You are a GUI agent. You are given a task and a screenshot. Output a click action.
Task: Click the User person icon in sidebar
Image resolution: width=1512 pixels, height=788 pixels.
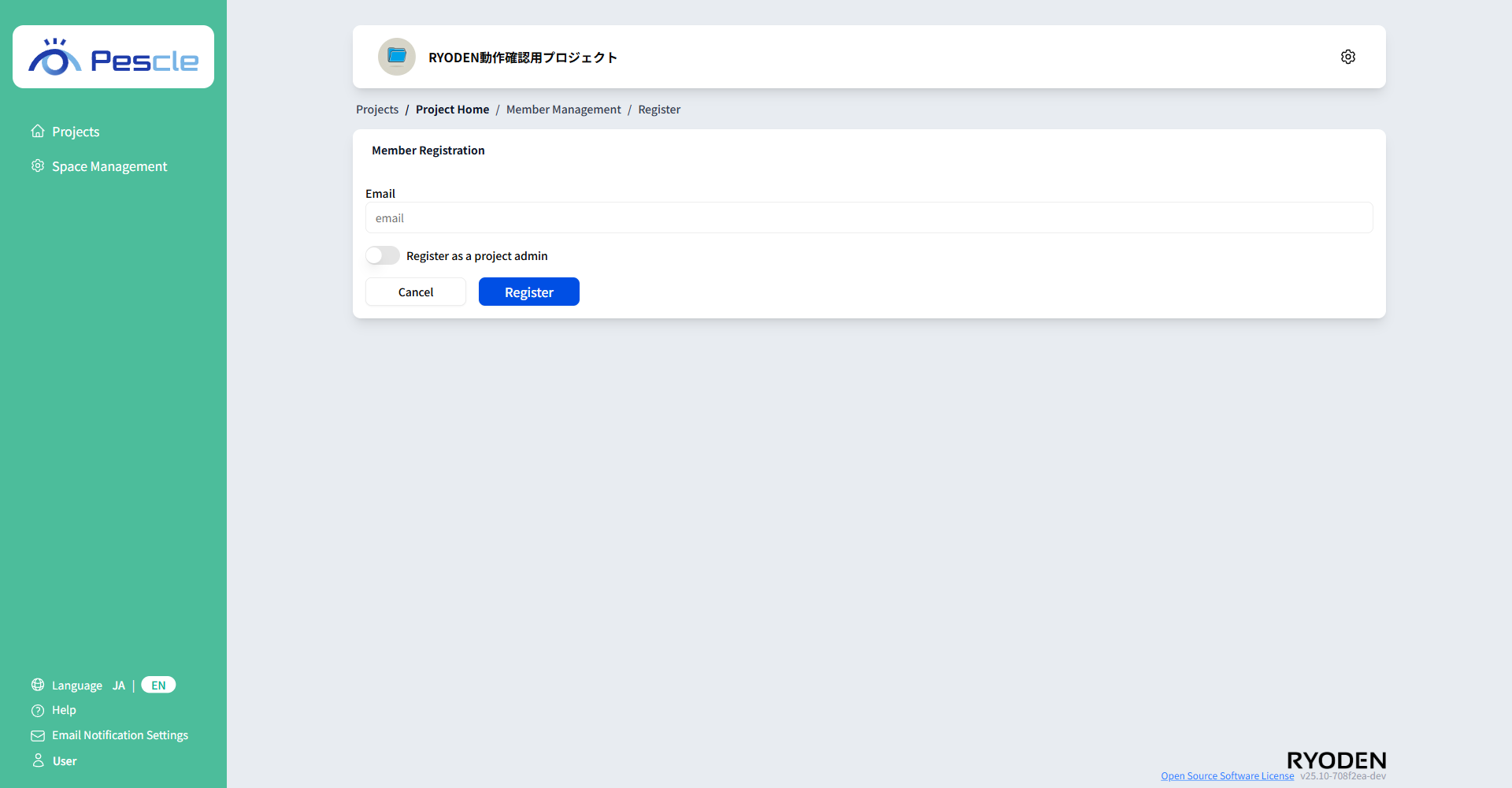pyautogui.click(x=37, y=760)
